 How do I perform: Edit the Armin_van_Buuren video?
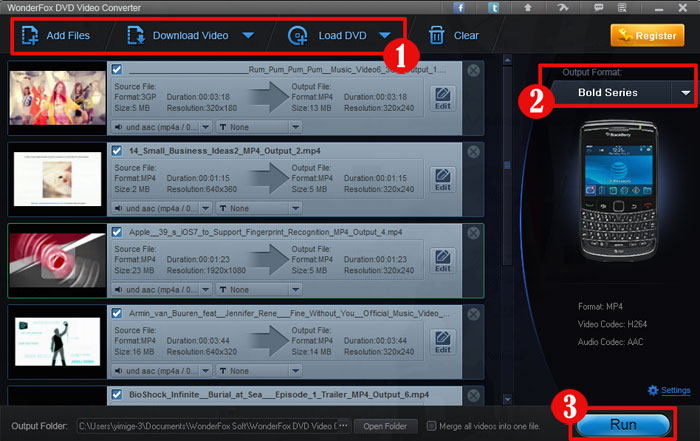tap(443, 342)
